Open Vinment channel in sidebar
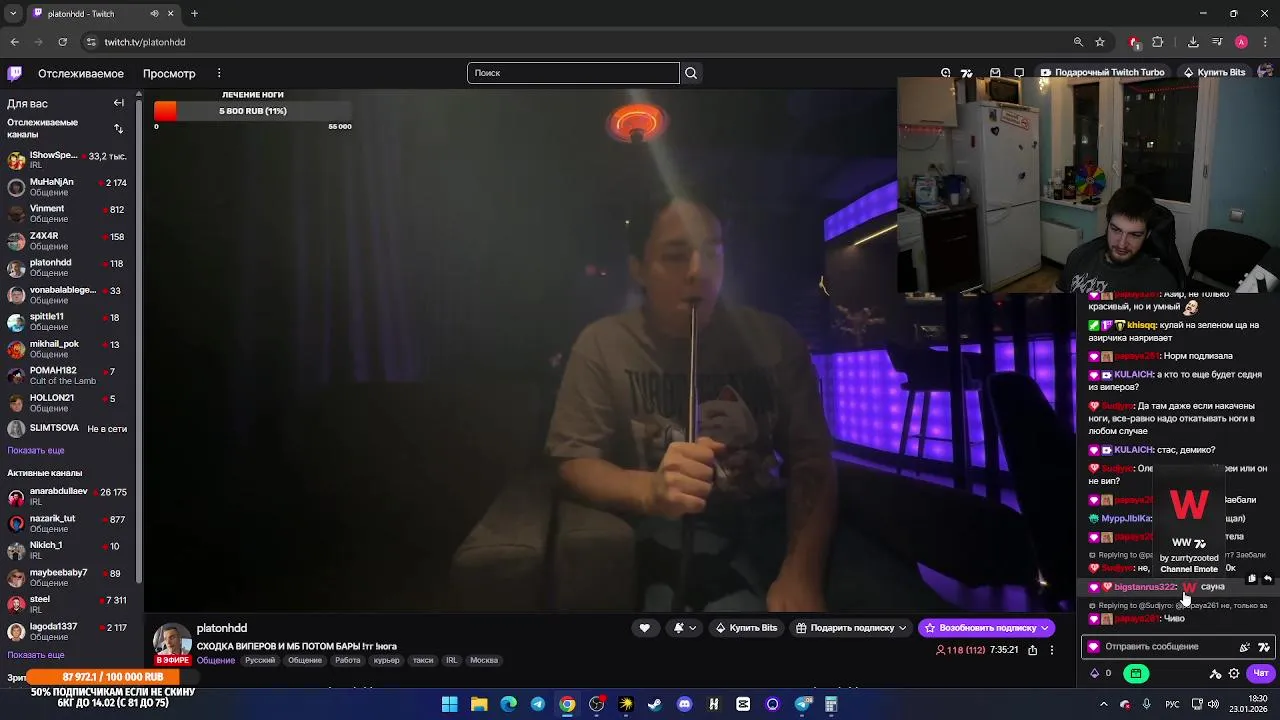The height and width of the screenshot is (720, 1280). pos(68,214)
